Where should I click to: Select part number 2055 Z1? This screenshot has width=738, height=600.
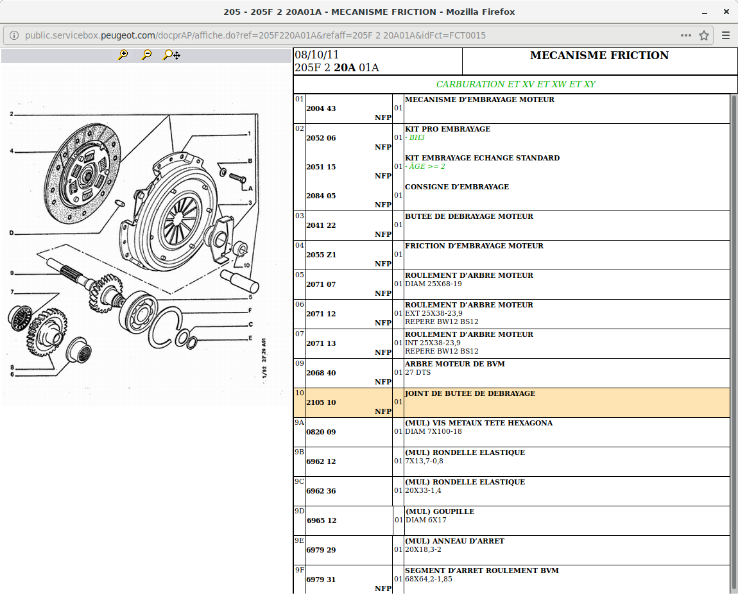[x=321, y=255]
